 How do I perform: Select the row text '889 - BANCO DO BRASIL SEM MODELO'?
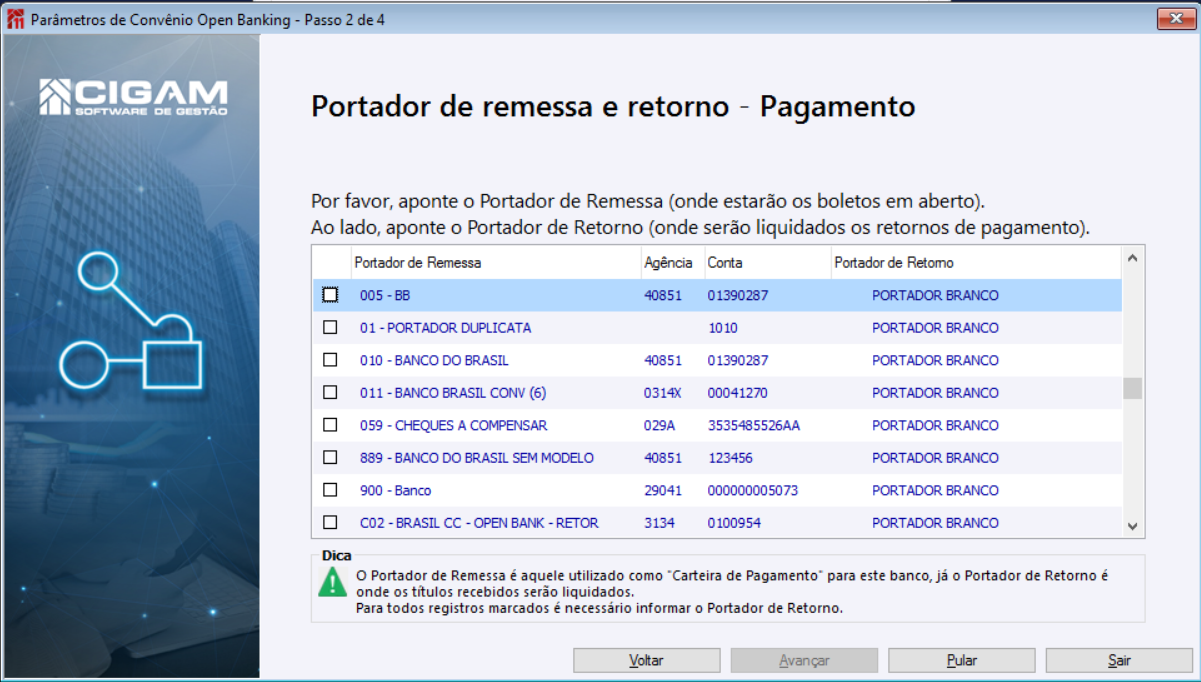tap(477, 458)
